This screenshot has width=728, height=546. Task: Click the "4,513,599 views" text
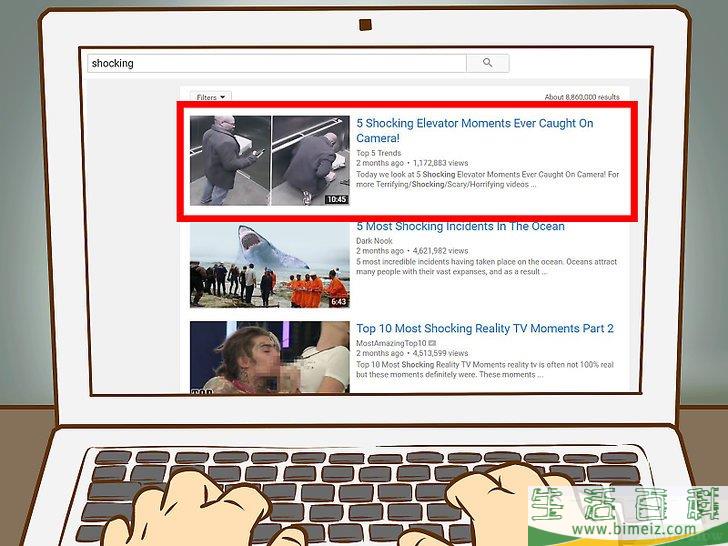pos(440,353)
